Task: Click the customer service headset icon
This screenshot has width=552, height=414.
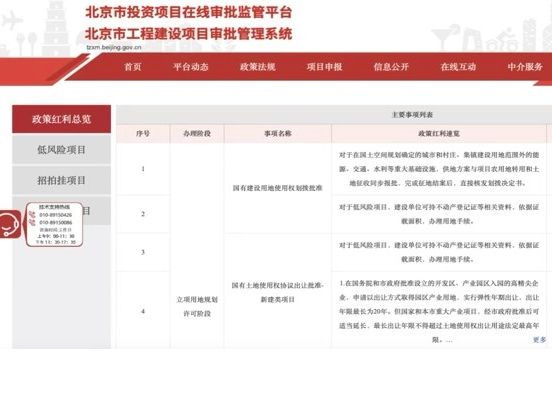Action: (x=10, y=224)
